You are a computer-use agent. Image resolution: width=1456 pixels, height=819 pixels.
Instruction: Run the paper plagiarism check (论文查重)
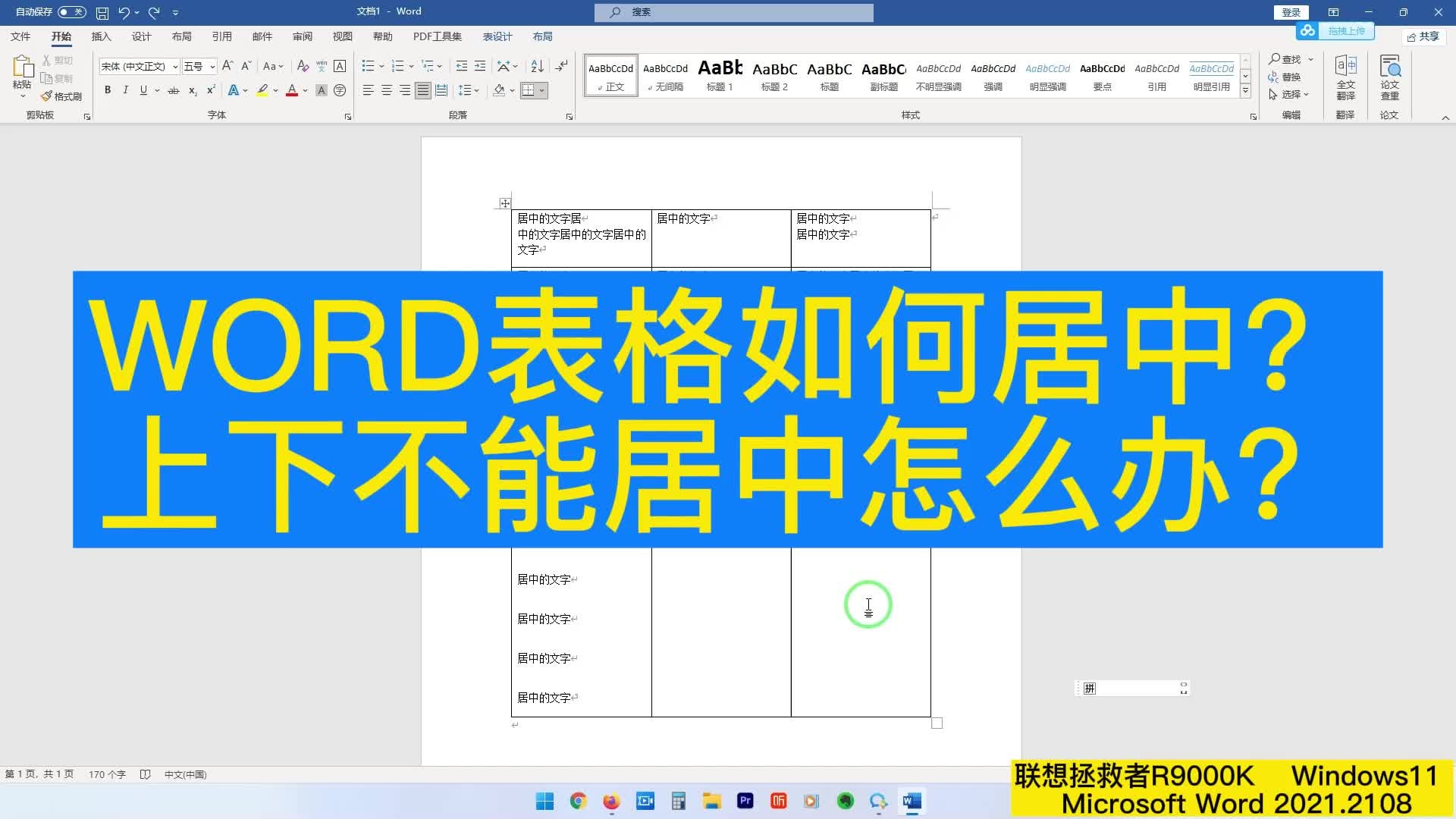1390,78
